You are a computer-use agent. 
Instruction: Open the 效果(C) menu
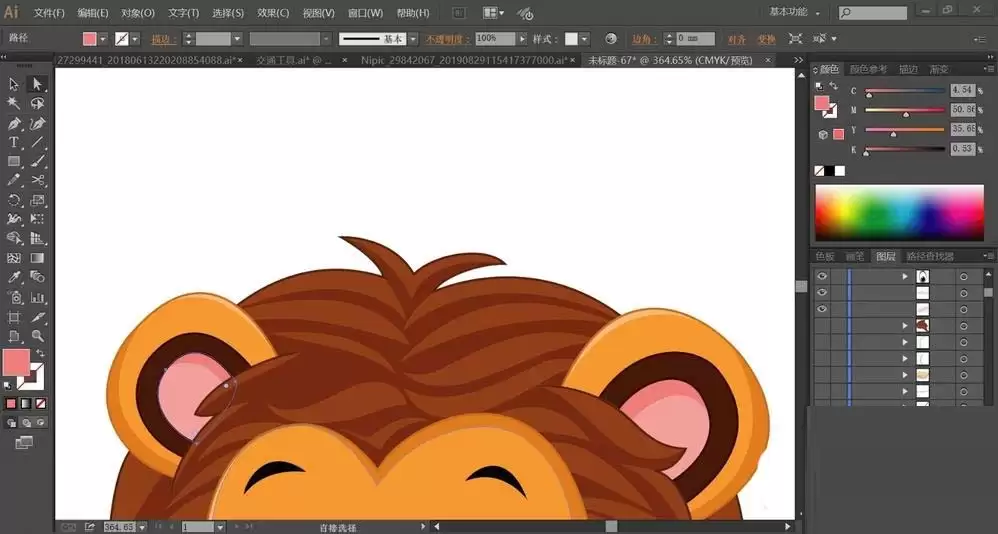273,13
